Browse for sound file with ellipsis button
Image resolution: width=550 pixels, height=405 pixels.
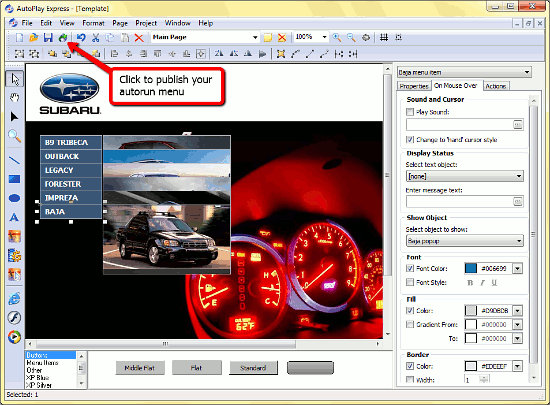[x=518, y=124]
